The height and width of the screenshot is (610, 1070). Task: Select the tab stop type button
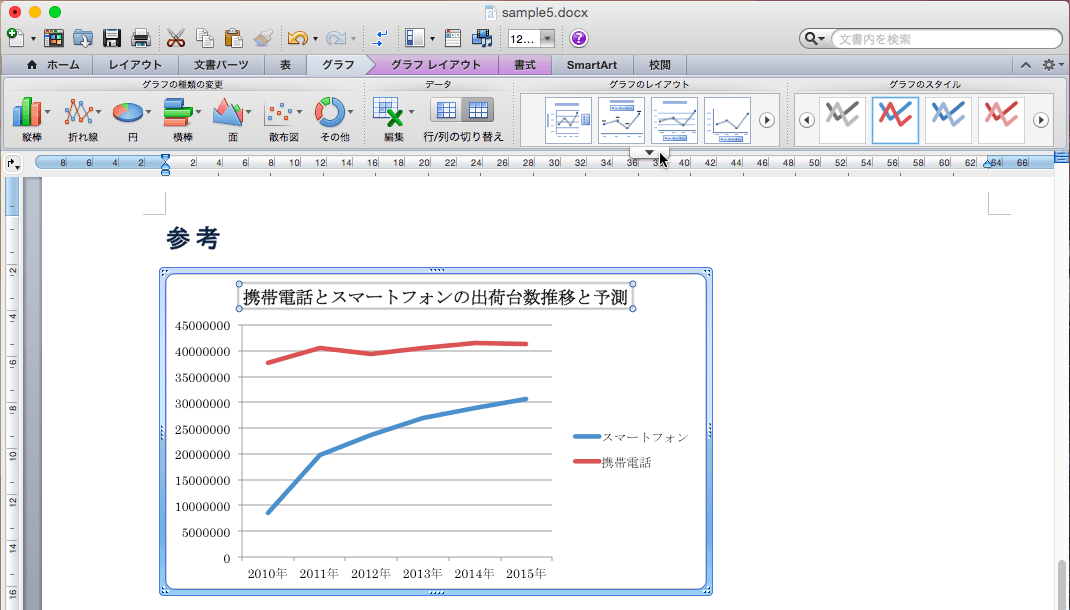tap(13, 164)
